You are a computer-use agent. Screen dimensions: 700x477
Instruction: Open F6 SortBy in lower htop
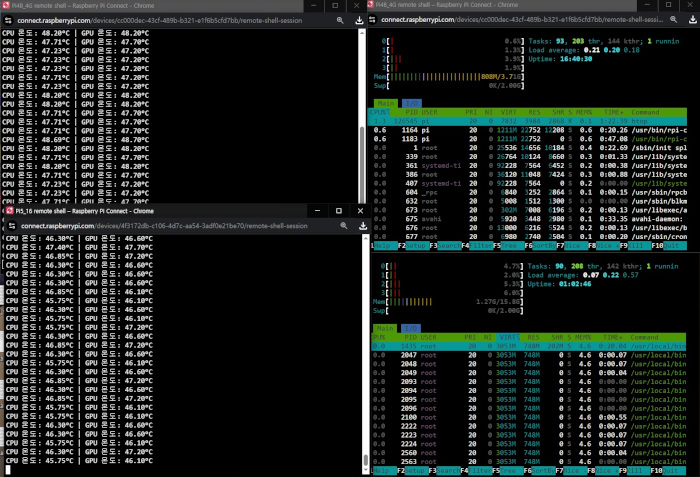click(540, 471)
